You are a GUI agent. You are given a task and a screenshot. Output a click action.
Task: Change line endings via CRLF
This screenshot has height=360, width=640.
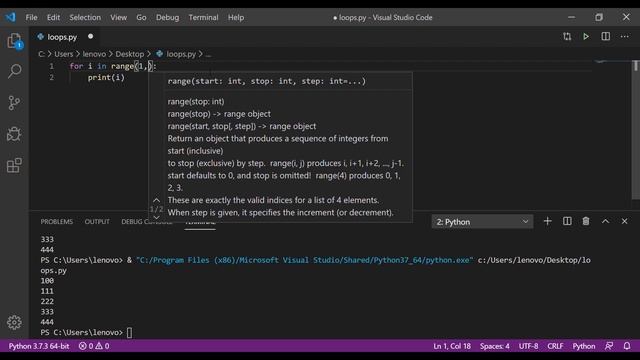(555, 346)
